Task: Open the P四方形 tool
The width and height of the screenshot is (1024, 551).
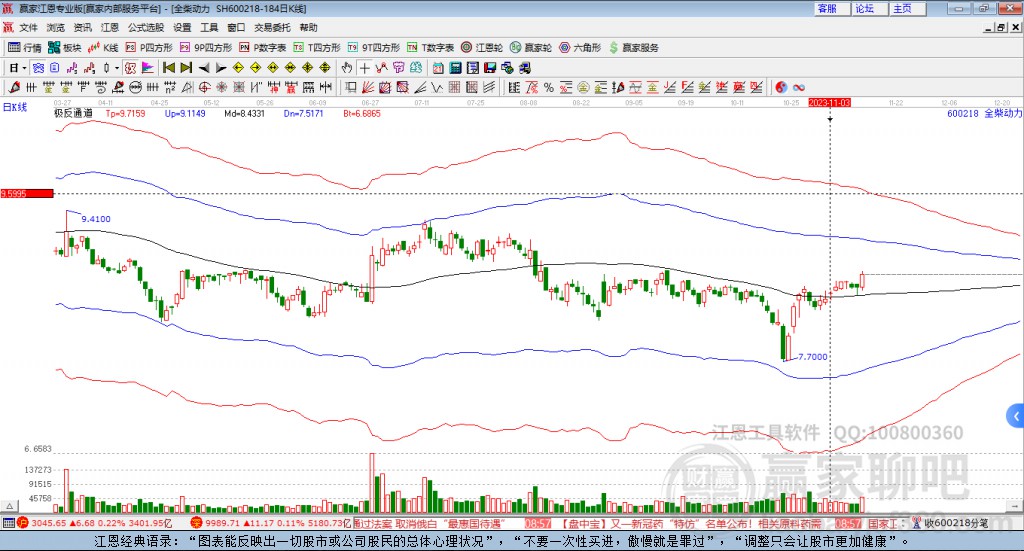Action: (x=149, y=47)
